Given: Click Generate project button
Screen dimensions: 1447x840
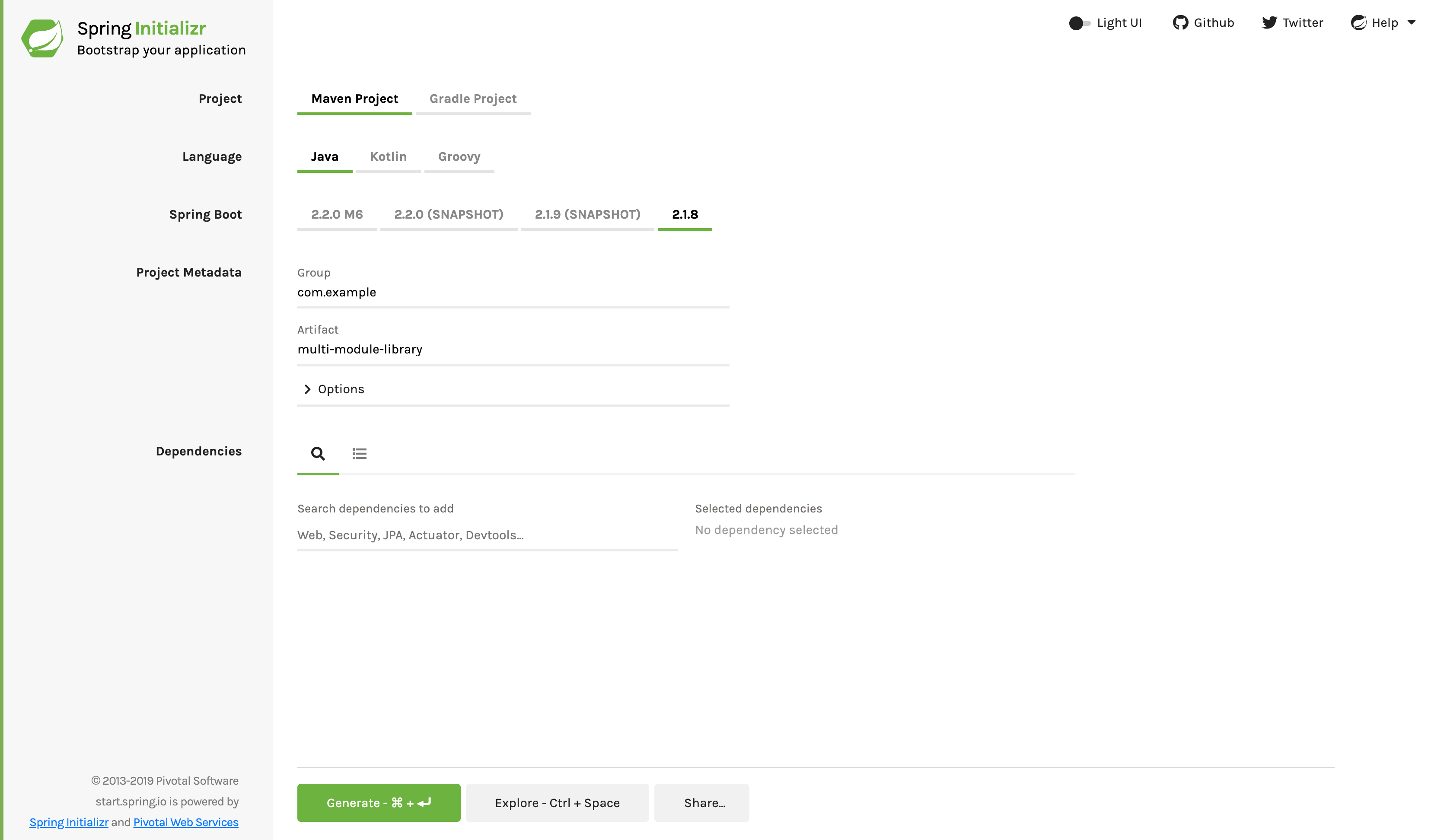Looking at the screenshot, I should [x=379, y=802].
